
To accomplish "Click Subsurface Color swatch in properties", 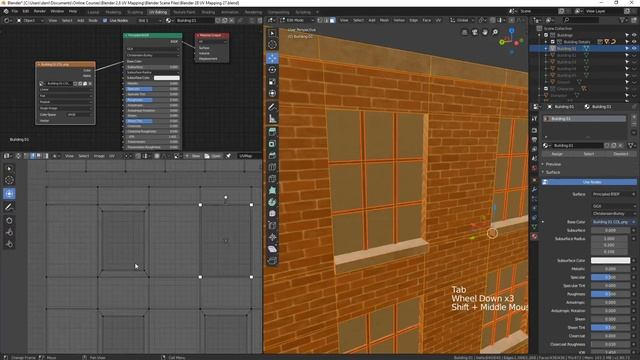I will [x=611, y=260].
